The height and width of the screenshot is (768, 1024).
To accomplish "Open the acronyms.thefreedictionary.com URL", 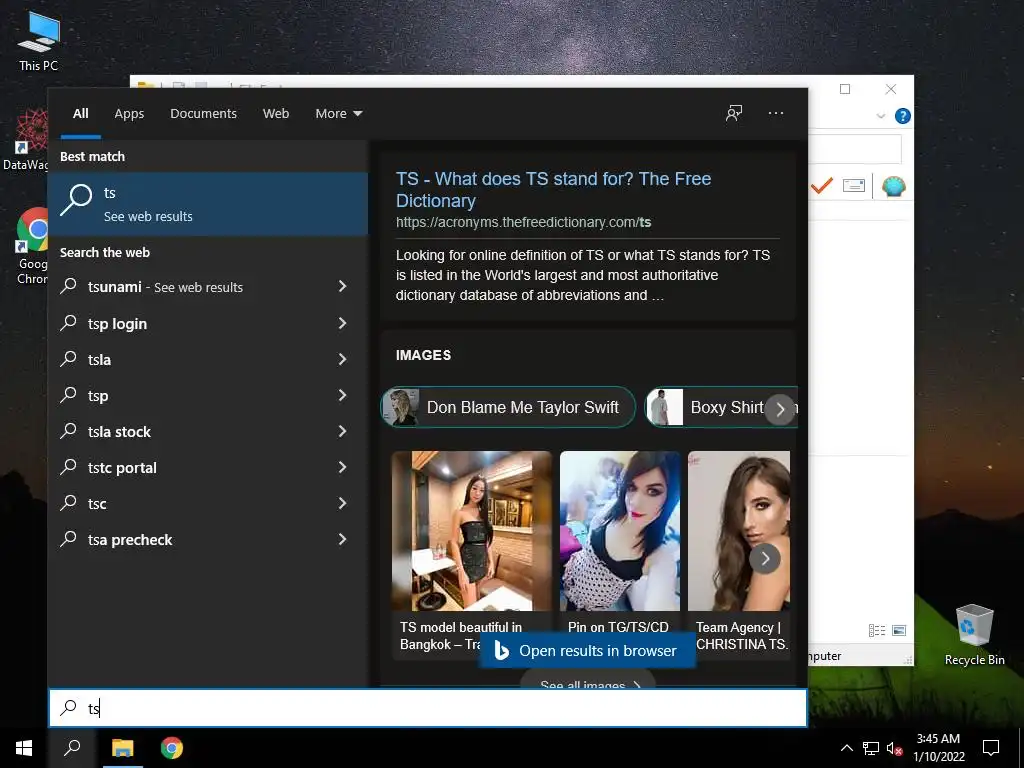I will pos(523,222).
